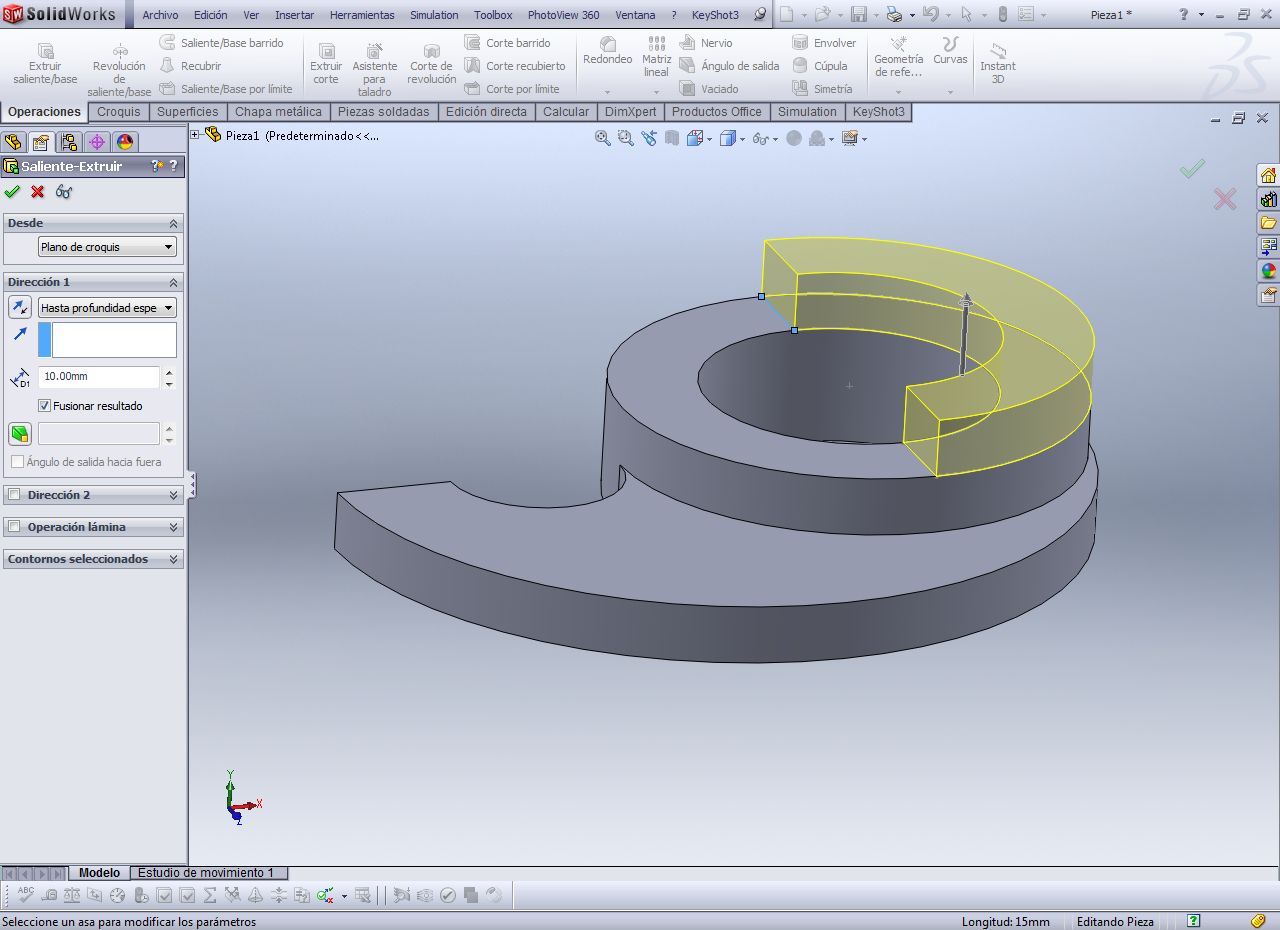The height and width of the screenshot is (930, 1280).
Task: Open Asistente para taladro
Action: (374, 70)
